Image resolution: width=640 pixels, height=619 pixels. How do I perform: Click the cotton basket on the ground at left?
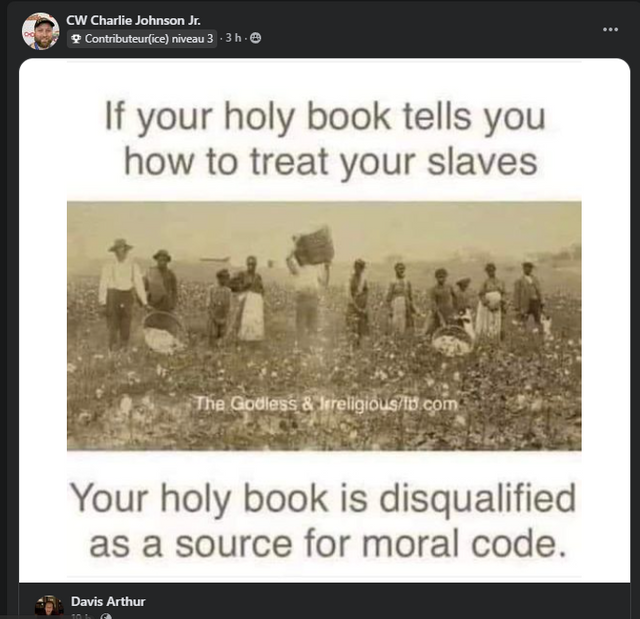coord(163,331)
